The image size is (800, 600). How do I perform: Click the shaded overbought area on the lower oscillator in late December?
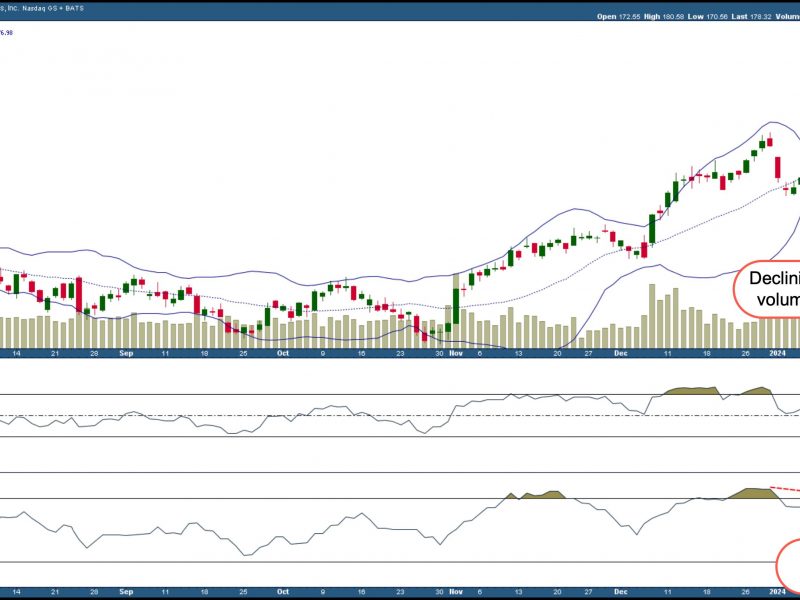pyautogui.click(x=755, y=493)
